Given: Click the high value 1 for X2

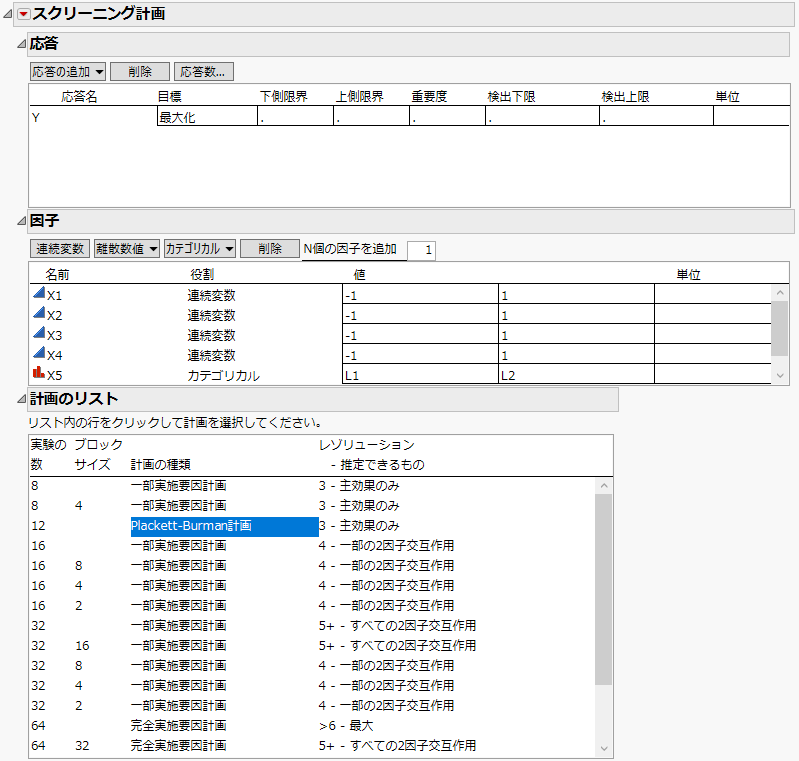Looking at the screenshot, I should click(x=576, y=314).
